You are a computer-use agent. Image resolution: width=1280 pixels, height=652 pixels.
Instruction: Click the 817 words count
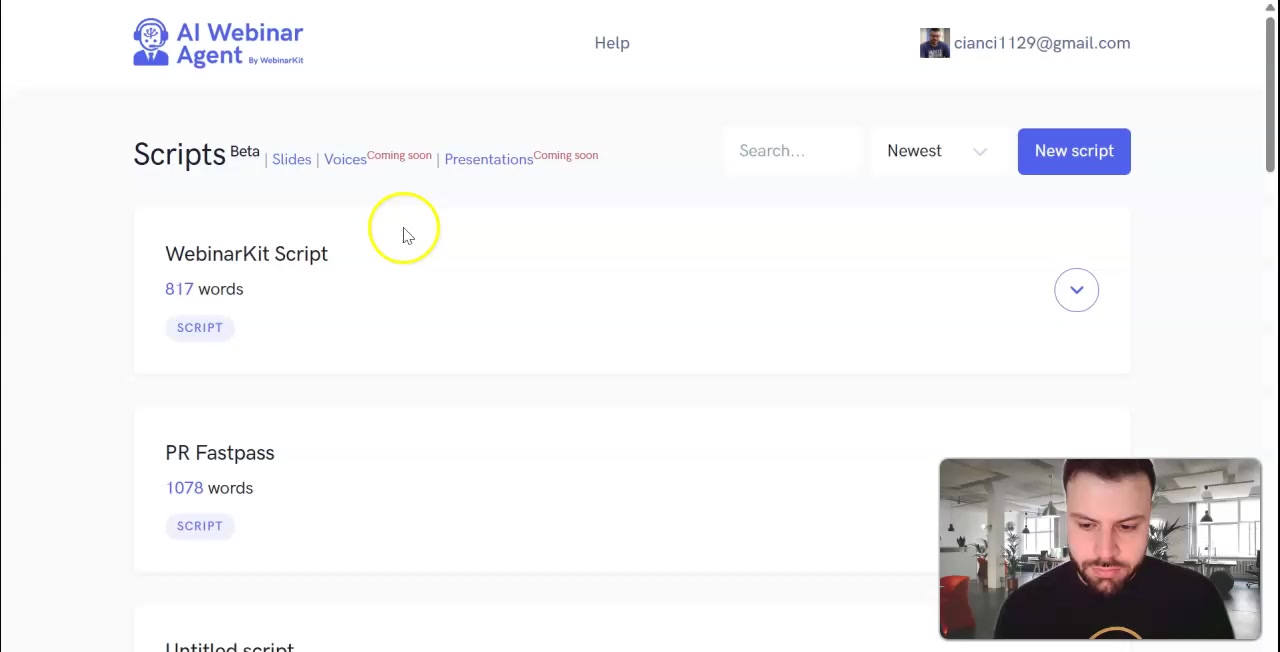[x=204, y=289]
